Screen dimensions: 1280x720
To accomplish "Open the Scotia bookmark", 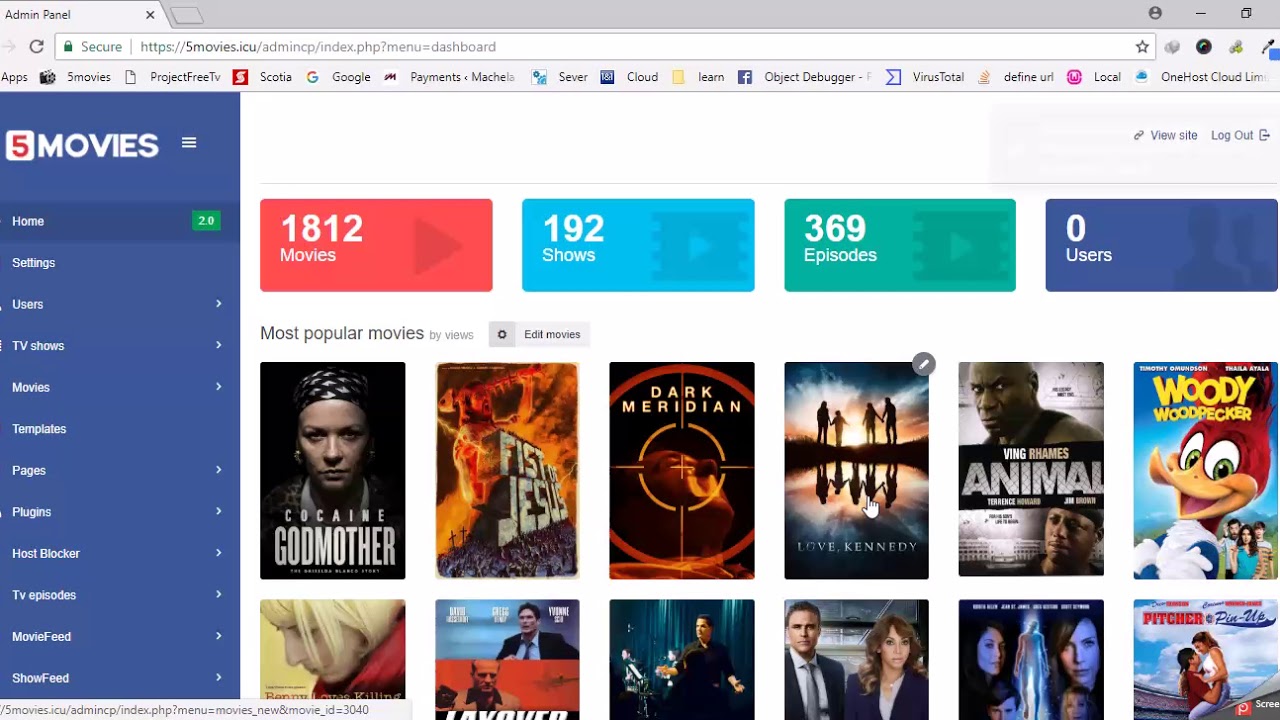I will tap(263, 77).
